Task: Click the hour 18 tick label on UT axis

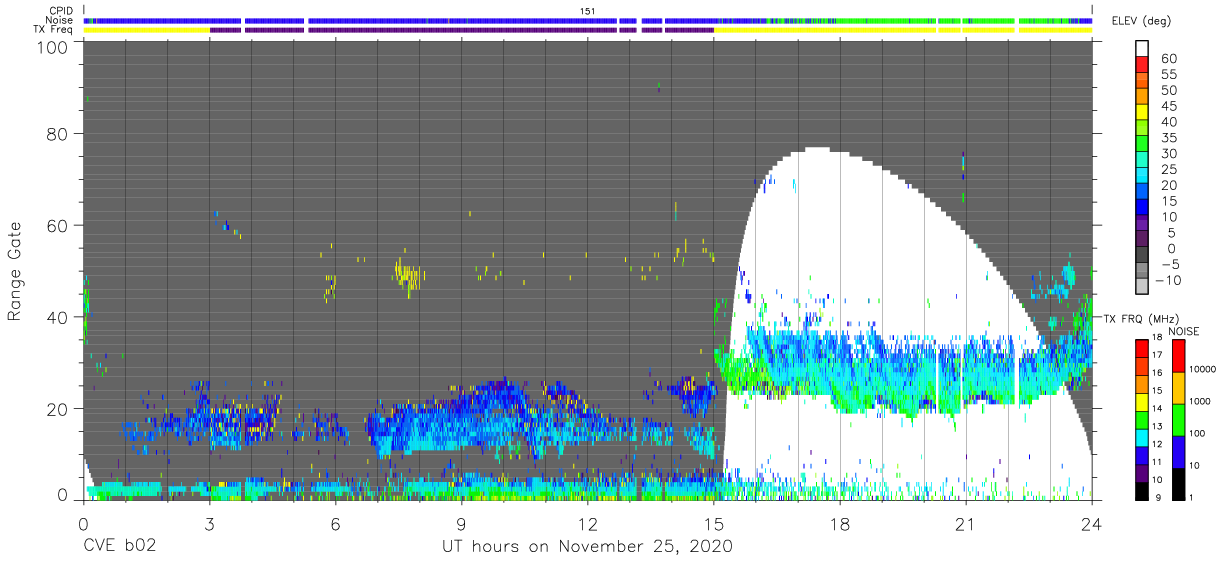Action: 840,524
